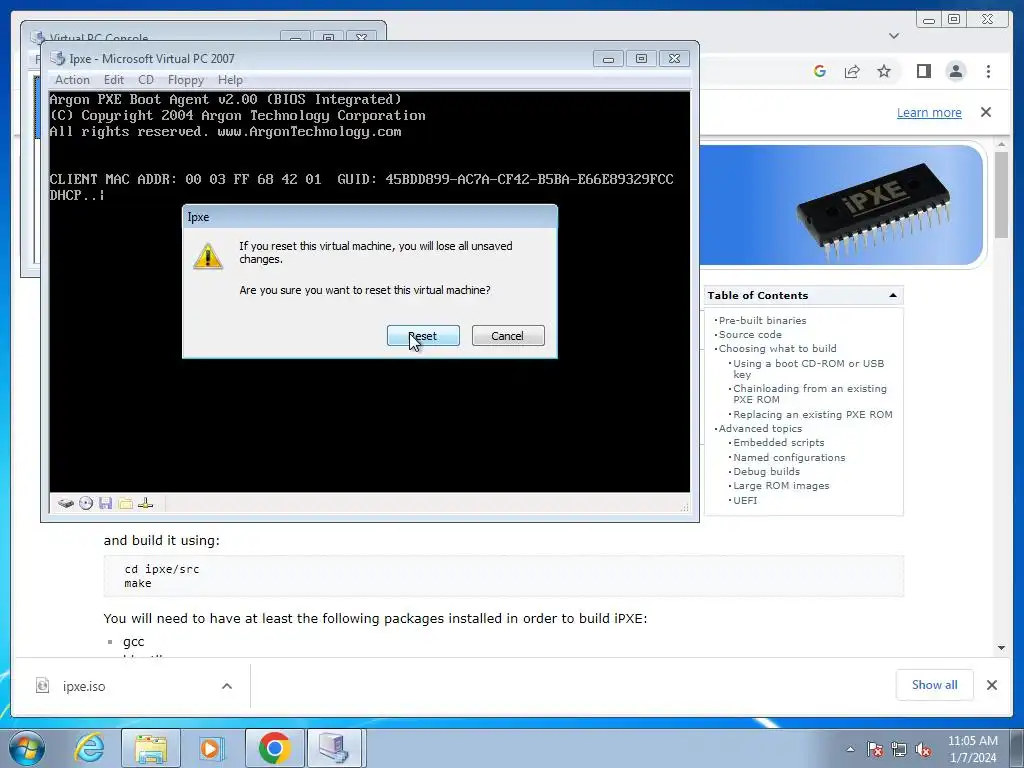
Task: Click the network adapter status icon in Virtual PC
Action: point(146,503)
